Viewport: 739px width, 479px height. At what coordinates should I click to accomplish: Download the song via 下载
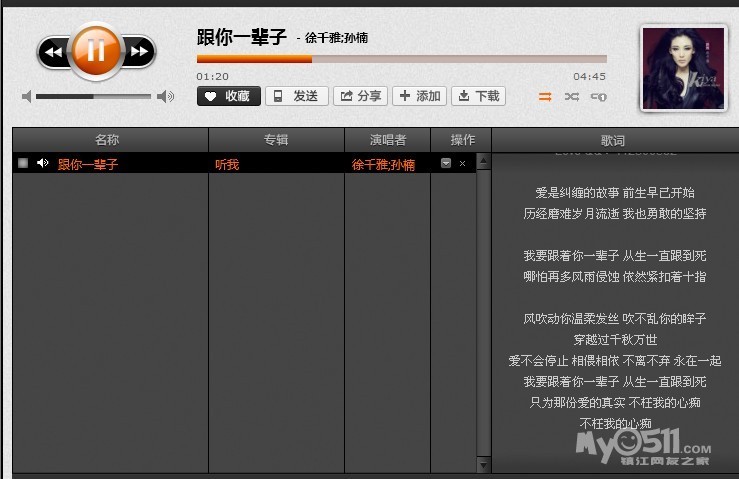pos(478,96)
